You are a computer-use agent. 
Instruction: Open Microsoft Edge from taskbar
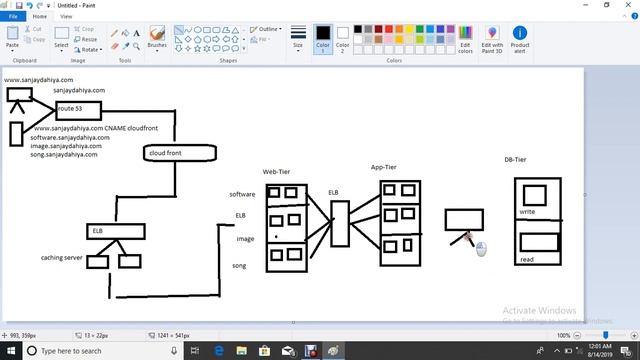(219, 351)
